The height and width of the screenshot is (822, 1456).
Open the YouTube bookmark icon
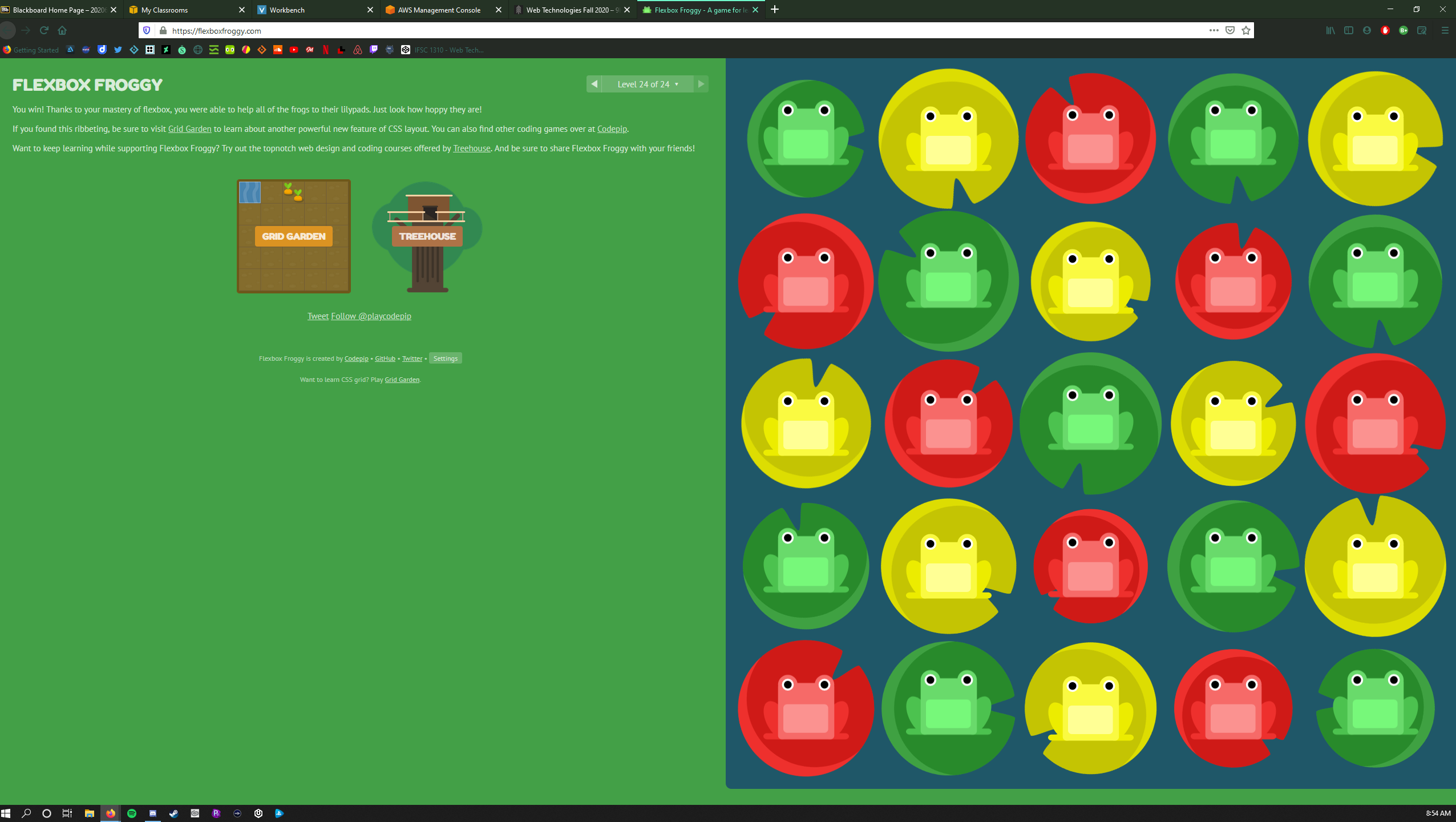point(294,50)
